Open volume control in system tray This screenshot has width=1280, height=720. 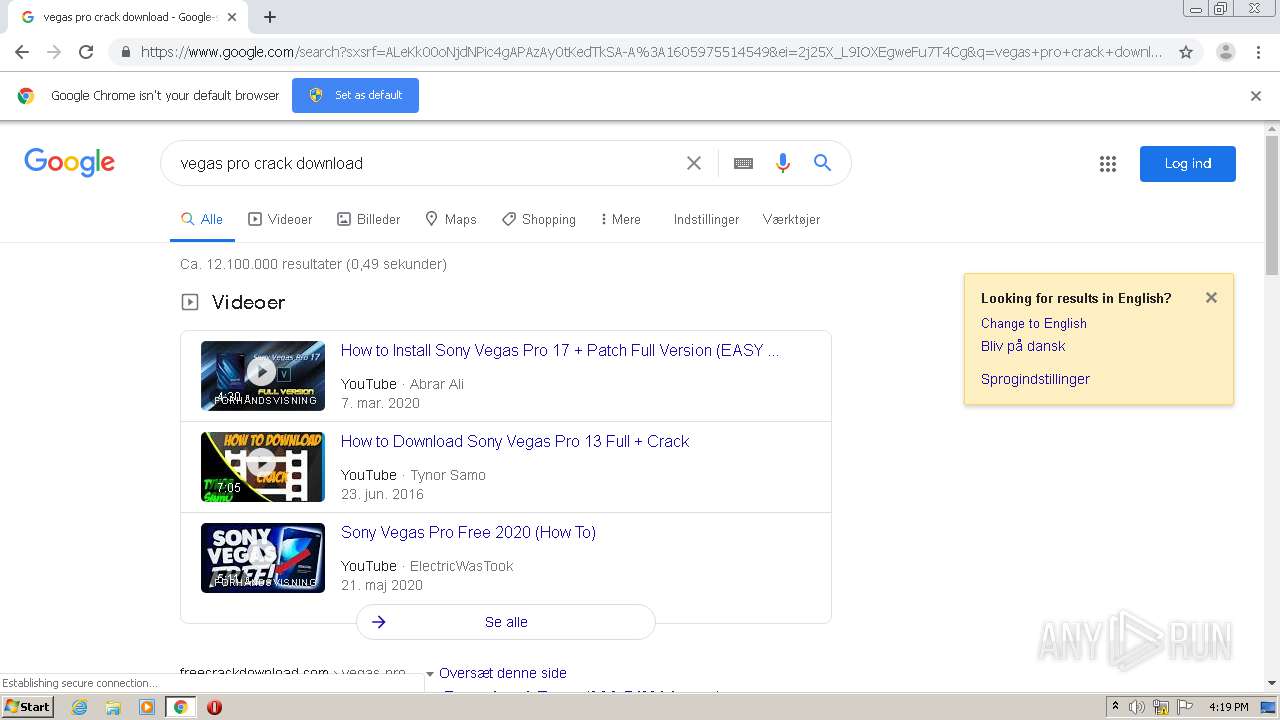[1137, 707]
